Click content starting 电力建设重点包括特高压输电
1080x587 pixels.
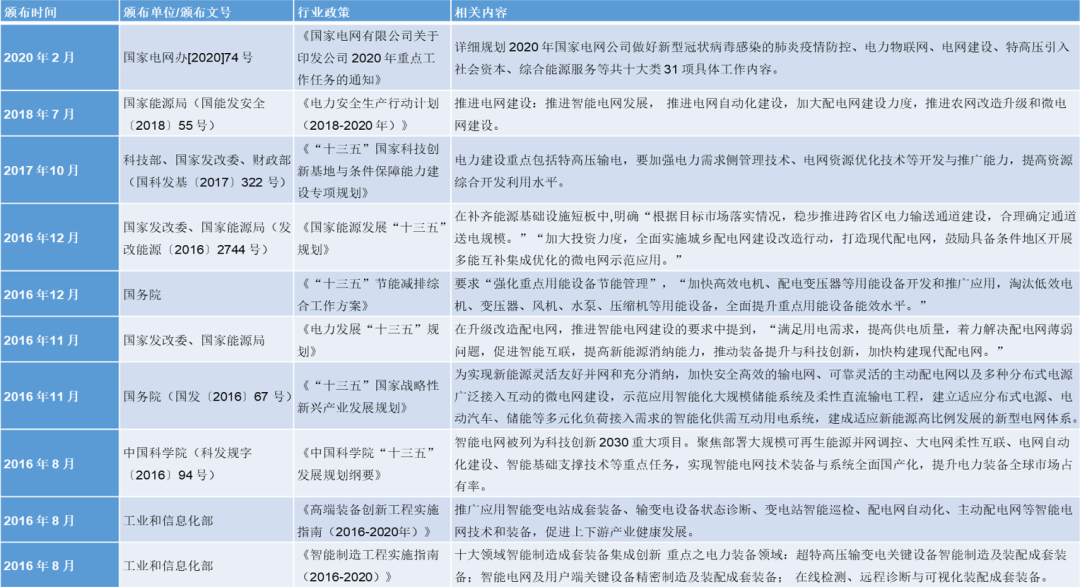pos(765,170)
